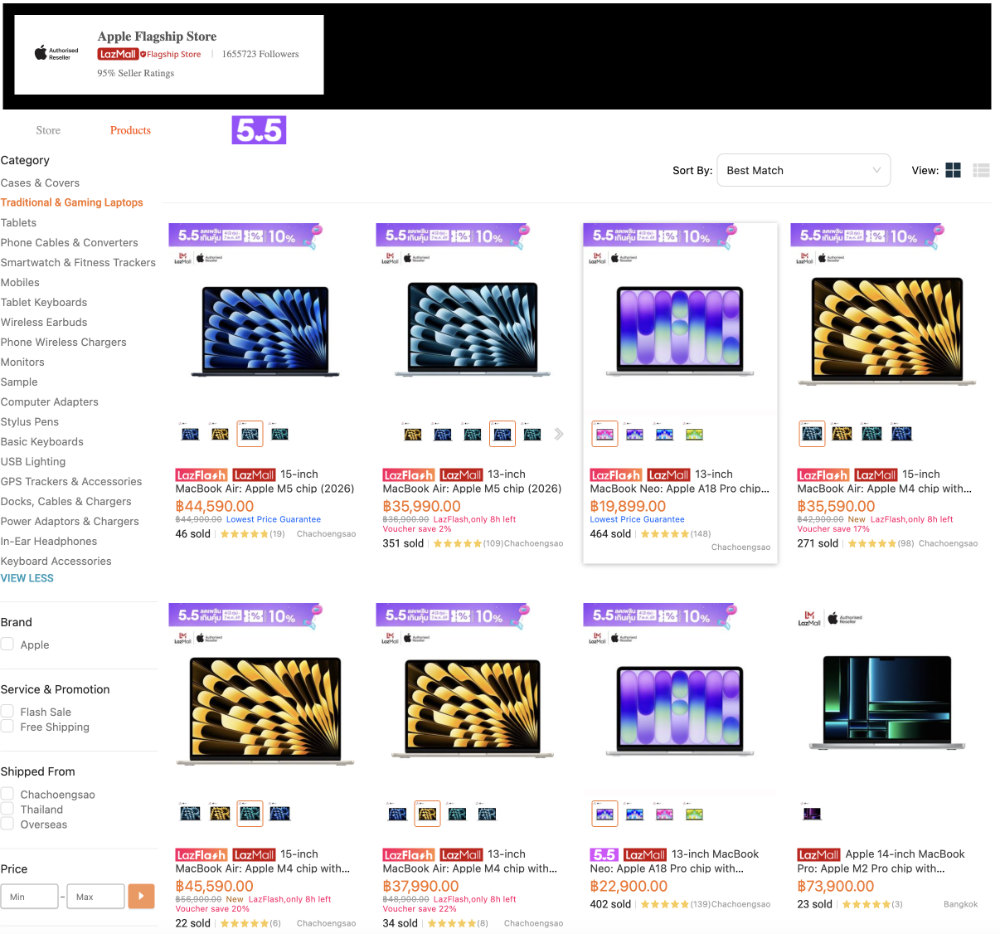Click the Max price input field
1000x934 pixels.
point(96,896)
